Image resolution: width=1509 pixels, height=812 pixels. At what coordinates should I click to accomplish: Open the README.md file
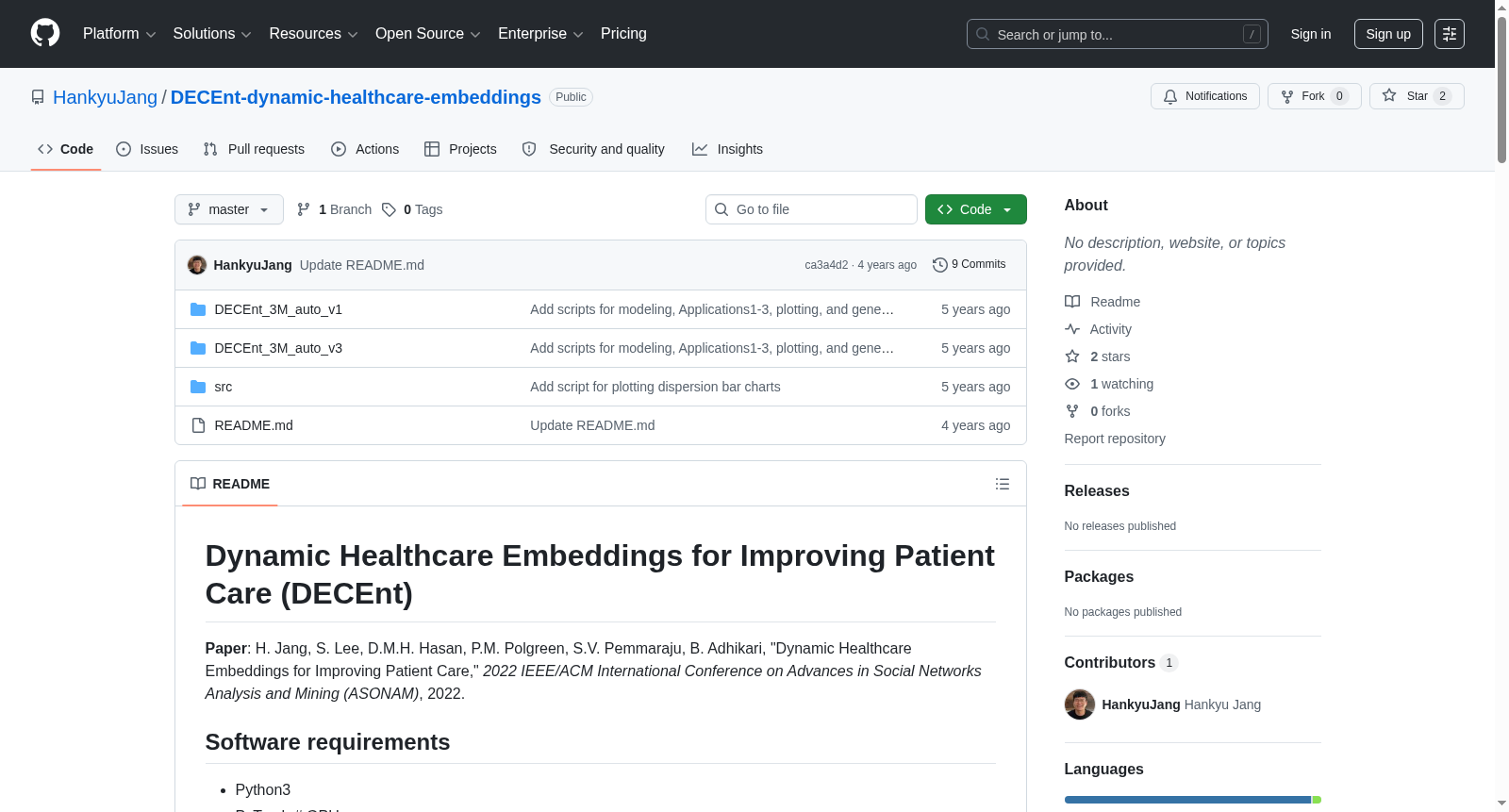(254, 425)
